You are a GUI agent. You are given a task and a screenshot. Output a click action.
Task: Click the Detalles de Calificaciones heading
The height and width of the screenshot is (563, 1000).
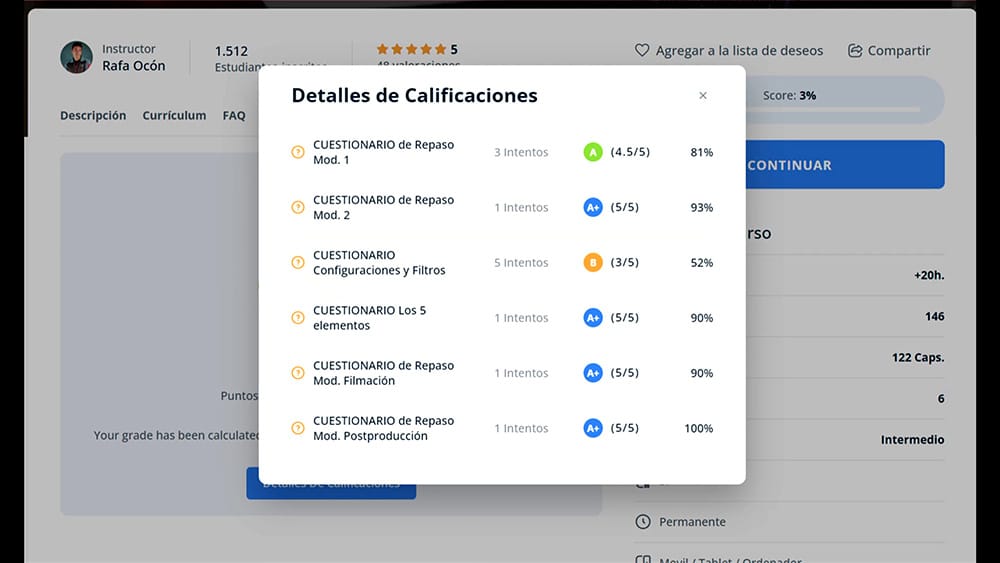pyautogui.click(x=415, y=95)
